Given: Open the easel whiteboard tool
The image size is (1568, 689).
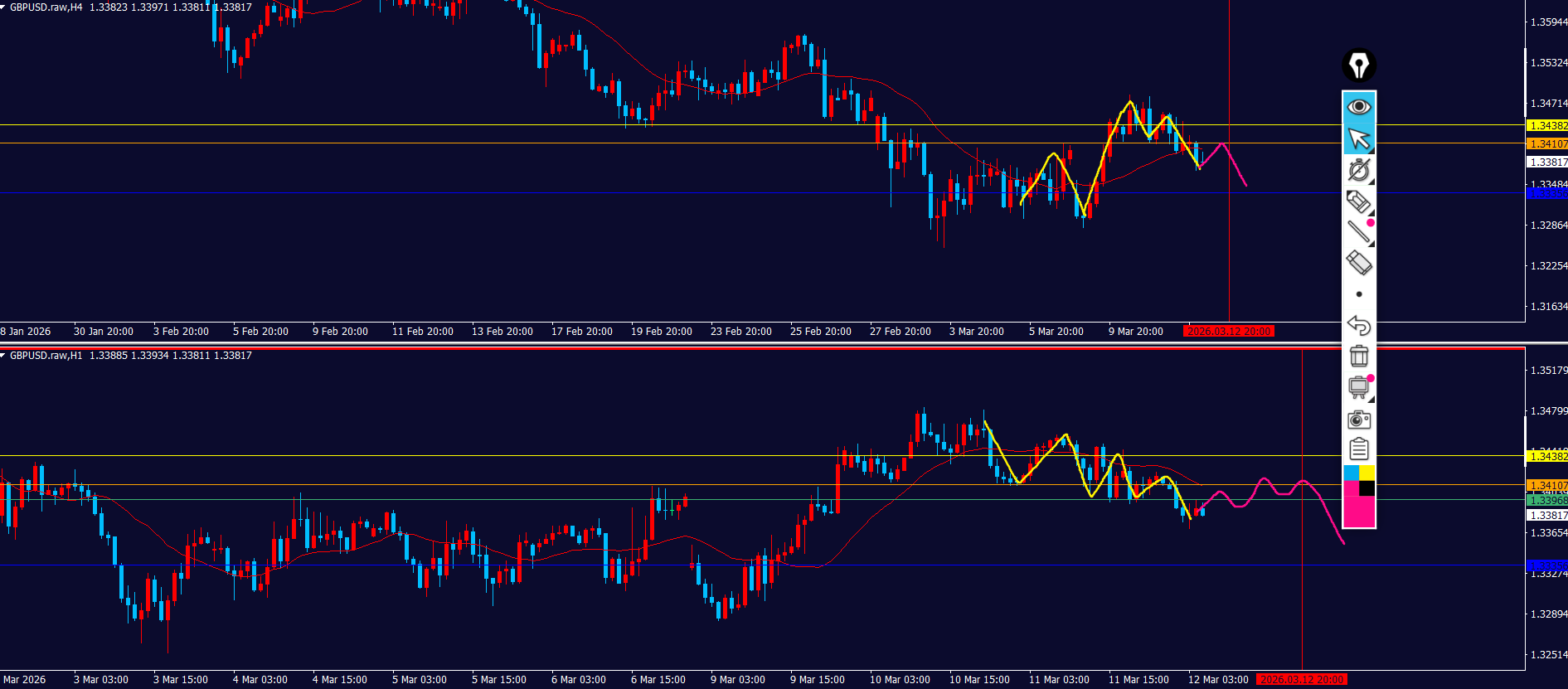Looking at the screenshot, I should (1358, 387).
